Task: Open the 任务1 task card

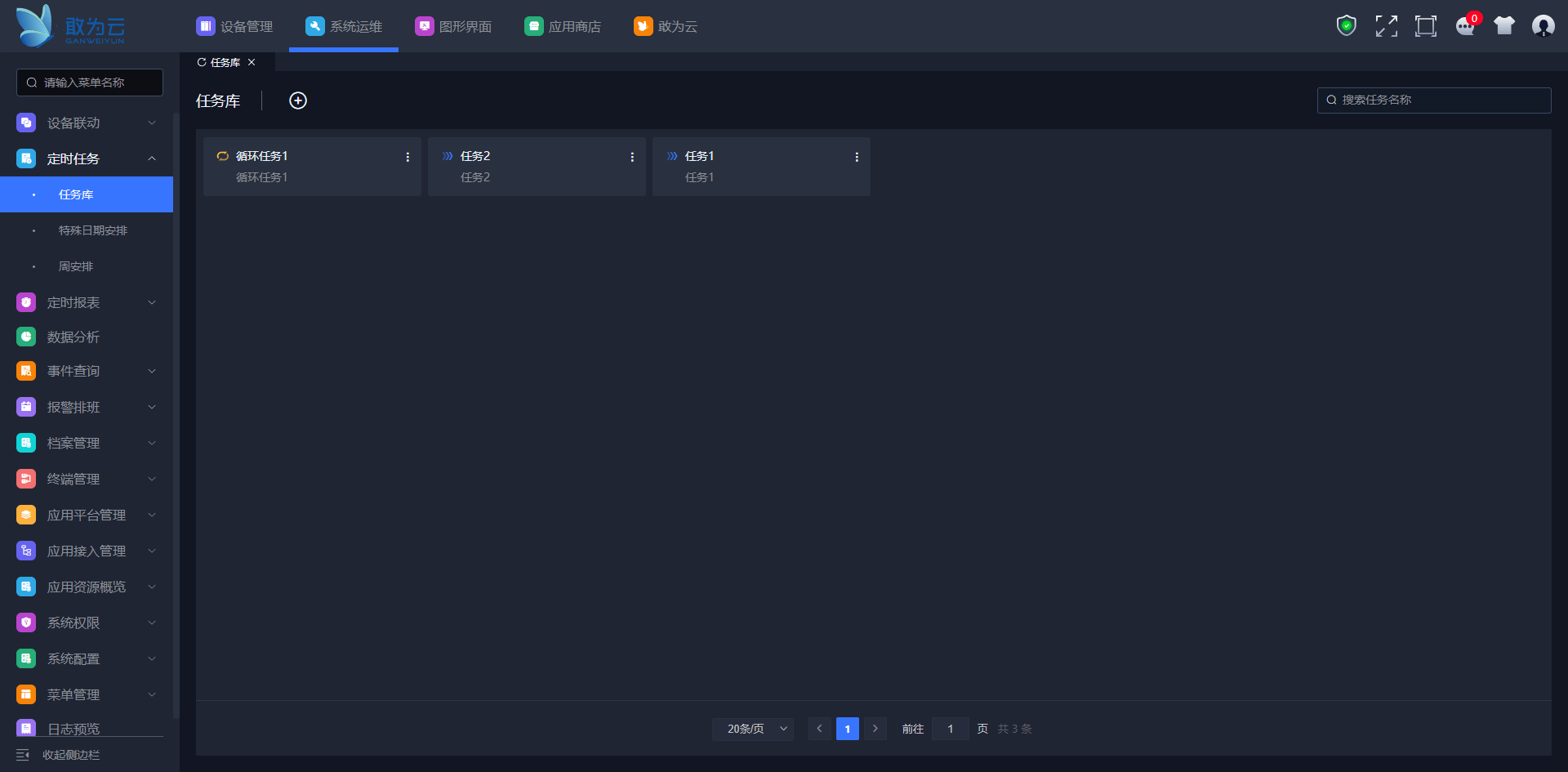Action: [761, 167]
